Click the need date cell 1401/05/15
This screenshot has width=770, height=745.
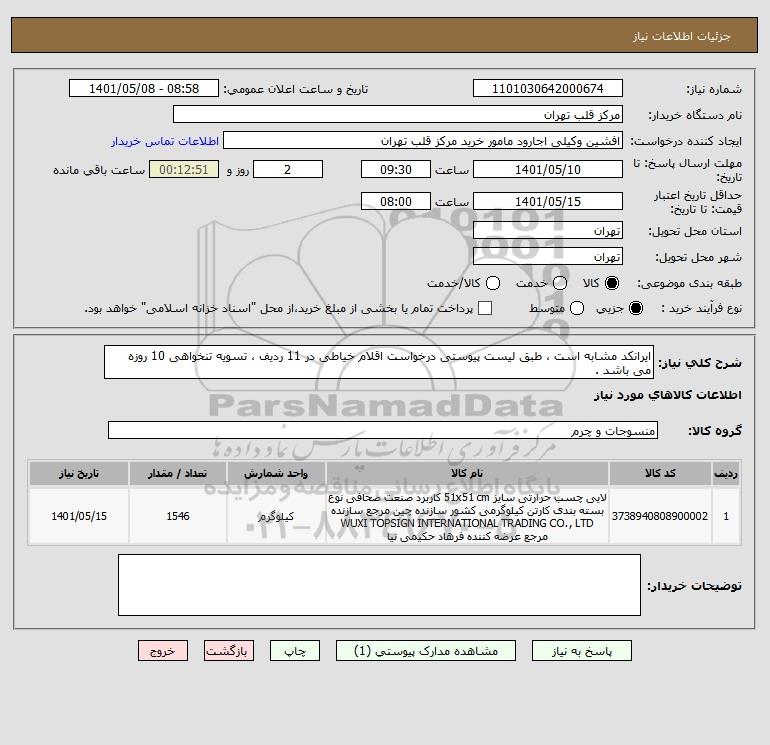[79, 516]
